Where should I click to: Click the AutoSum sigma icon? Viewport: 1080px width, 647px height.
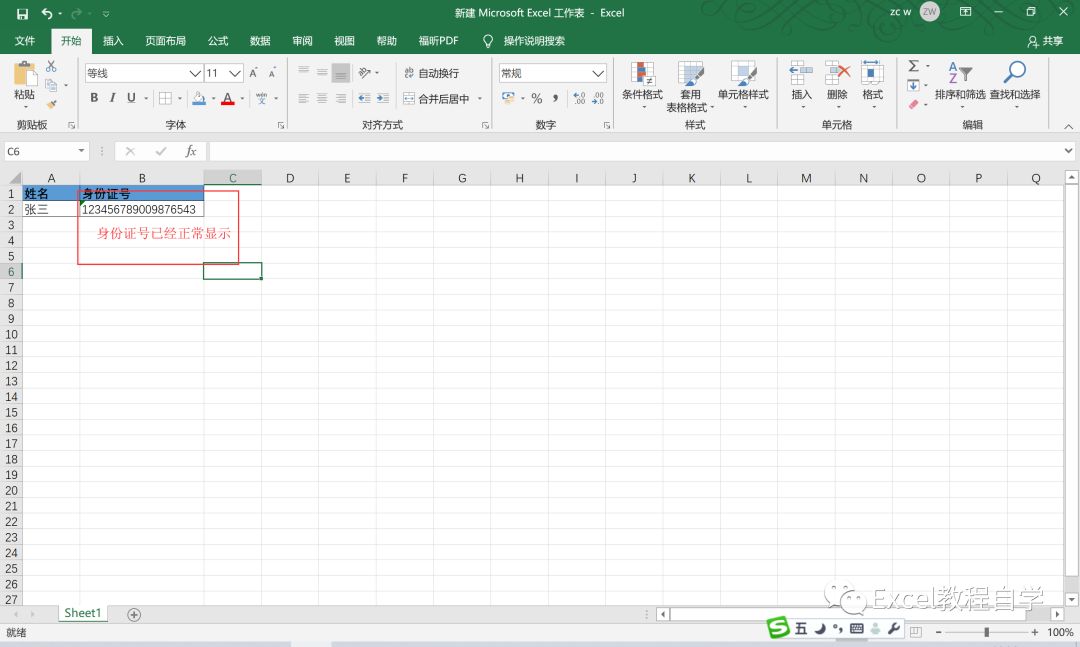click(x=913, y=66)
